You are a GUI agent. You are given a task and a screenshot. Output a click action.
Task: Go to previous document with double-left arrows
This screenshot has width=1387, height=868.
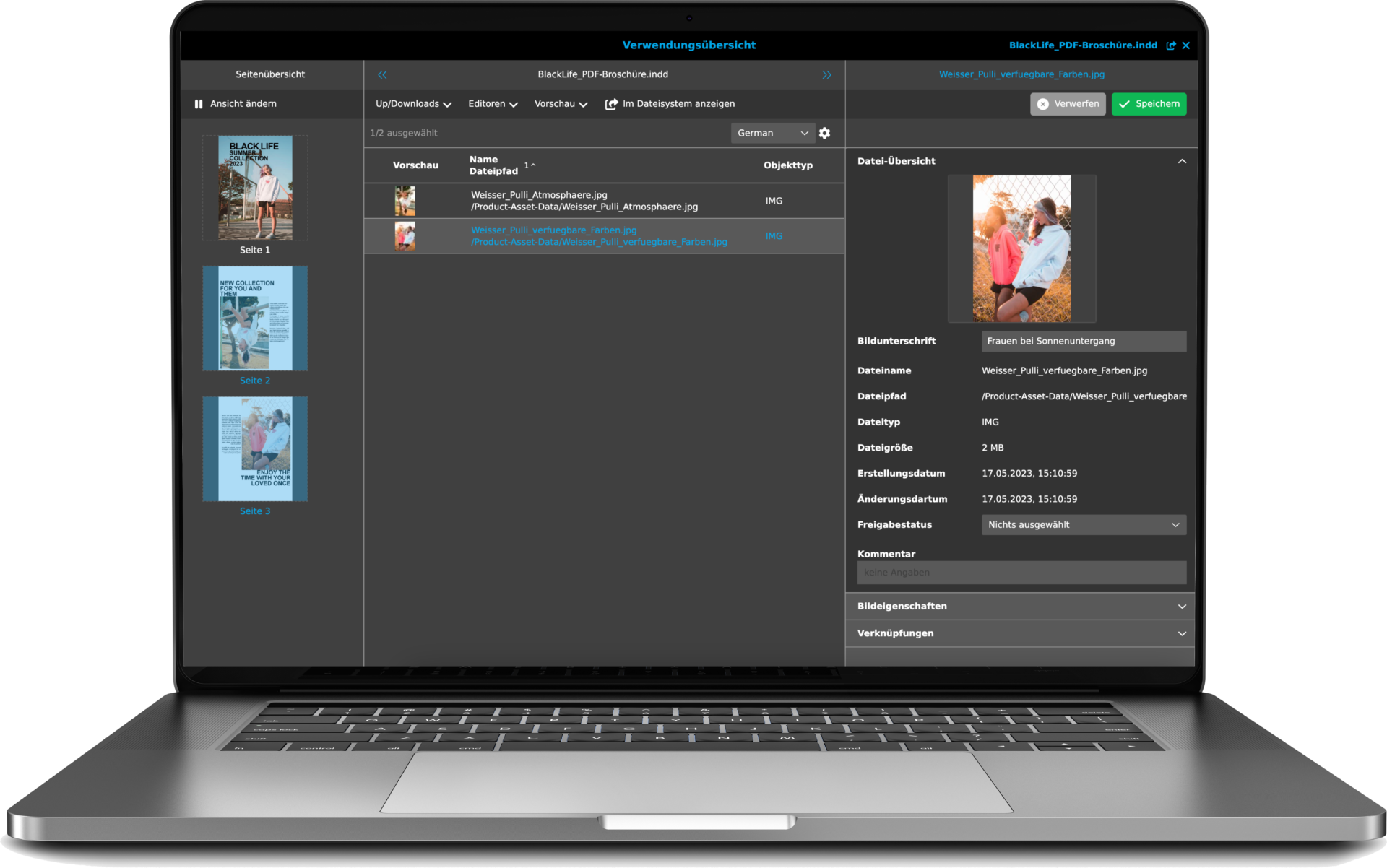click(x=382, y=74)
